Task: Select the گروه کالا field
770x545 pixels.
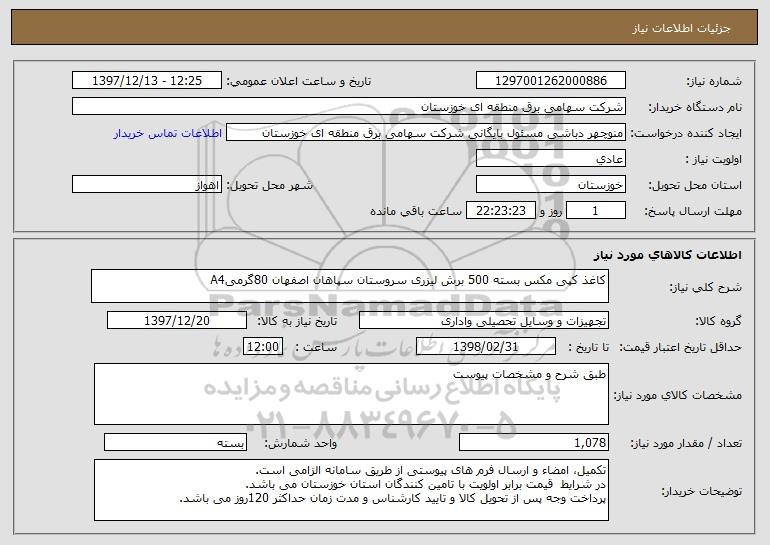Action: click(484, 321)
